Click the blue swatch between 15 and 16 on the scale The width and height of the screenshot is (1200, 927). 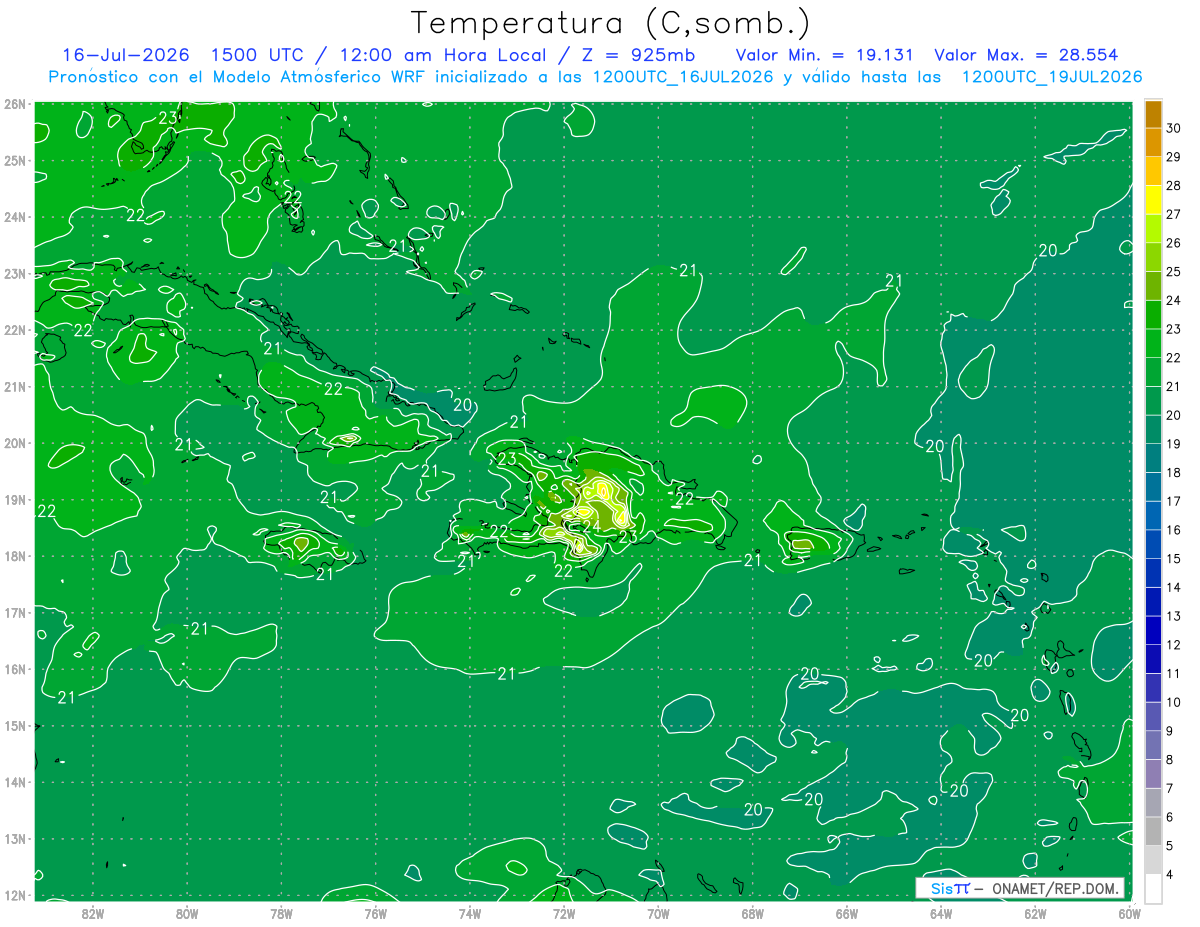(x=1153, y=544)
